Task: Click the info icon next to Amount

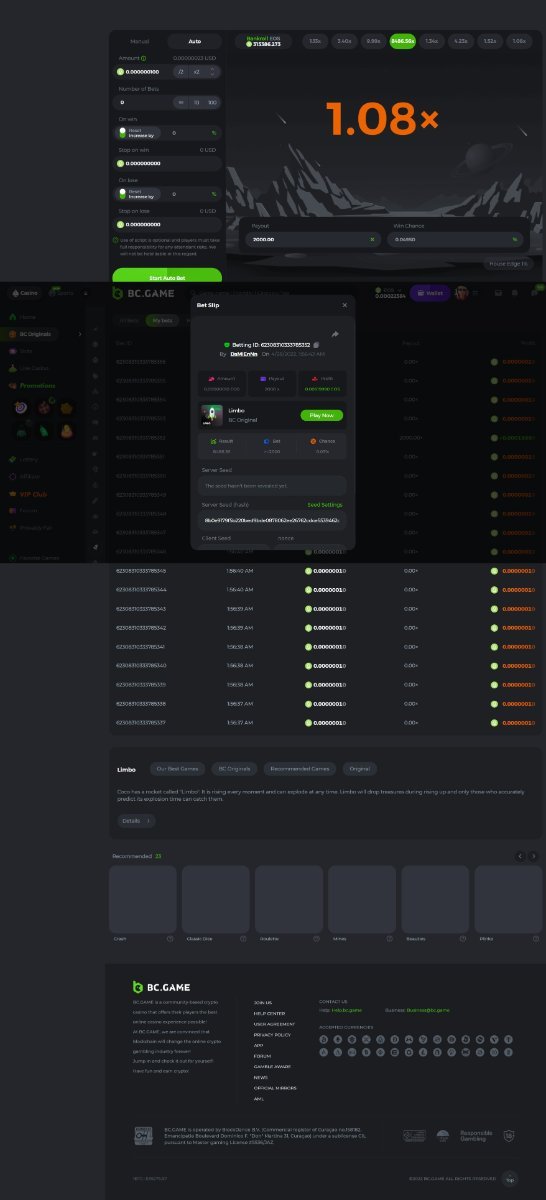Action: [144, 59]
